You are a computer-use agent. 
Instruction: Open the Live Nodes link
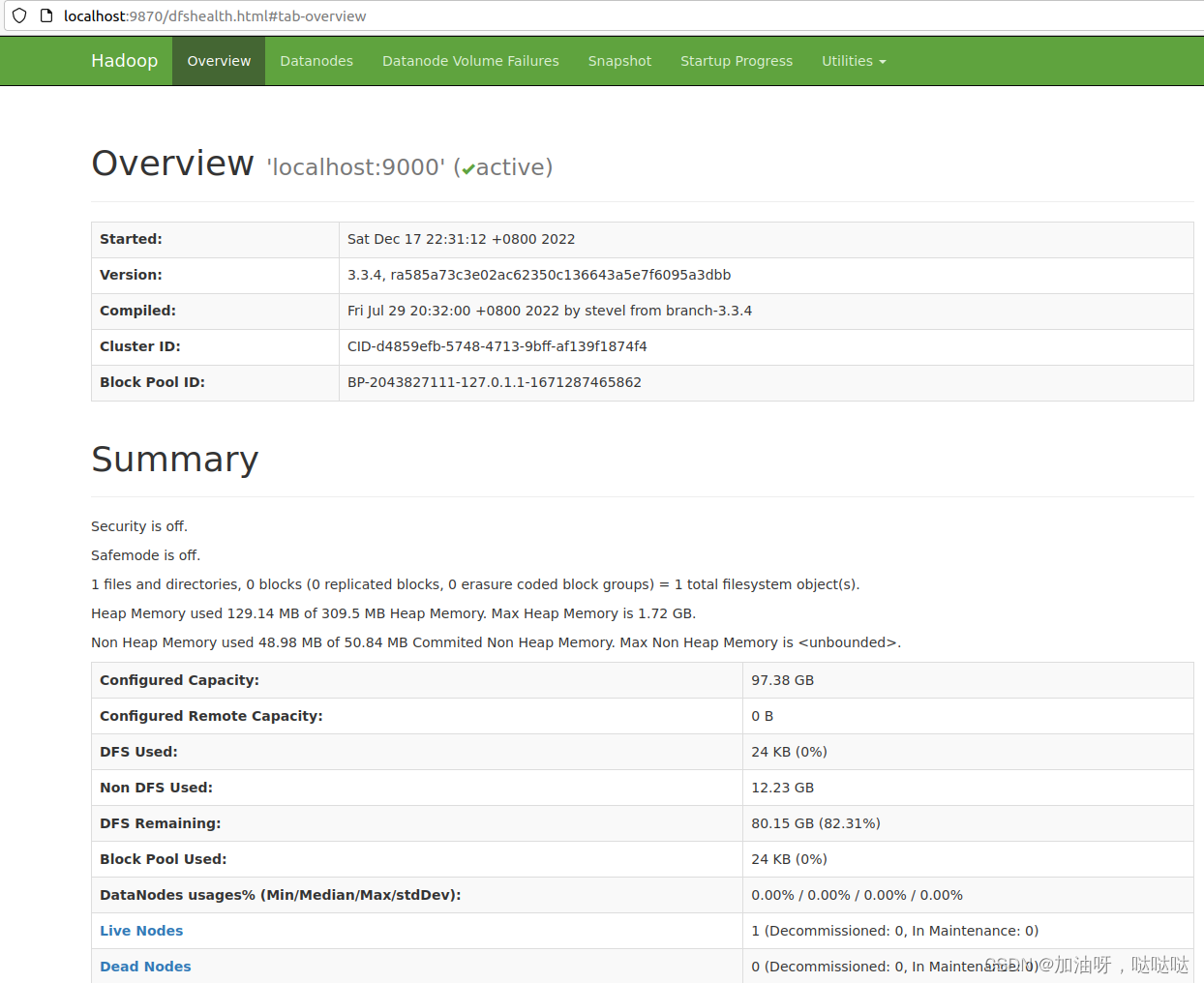[x=141, y=931]
